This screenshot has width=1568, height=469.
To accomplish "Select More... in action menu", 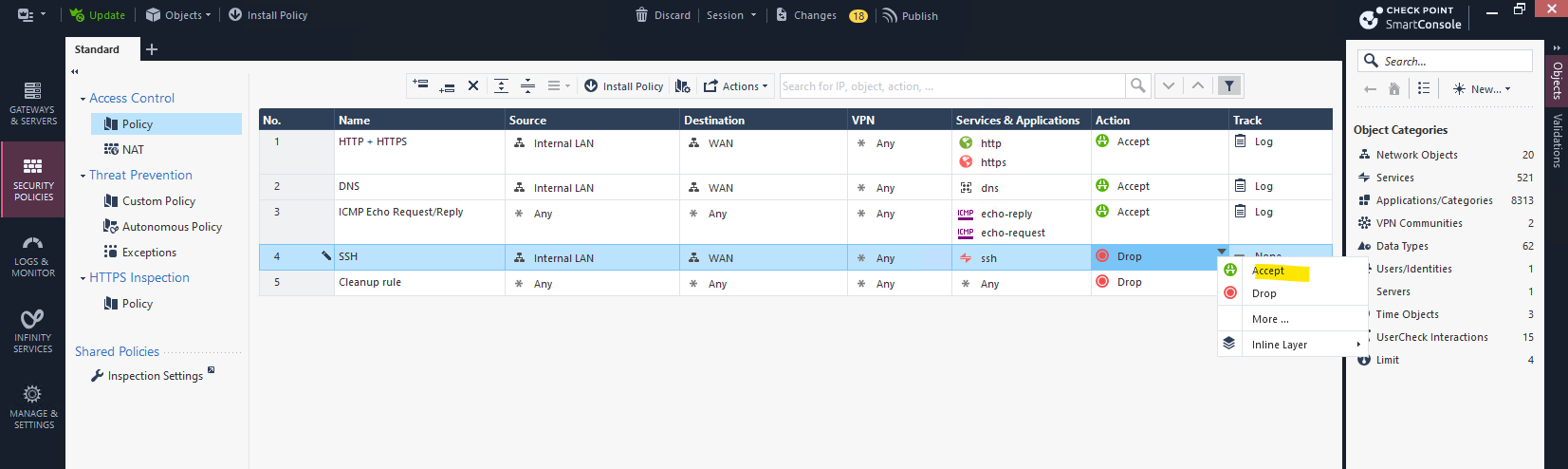I will click(x=1291, y=319).
